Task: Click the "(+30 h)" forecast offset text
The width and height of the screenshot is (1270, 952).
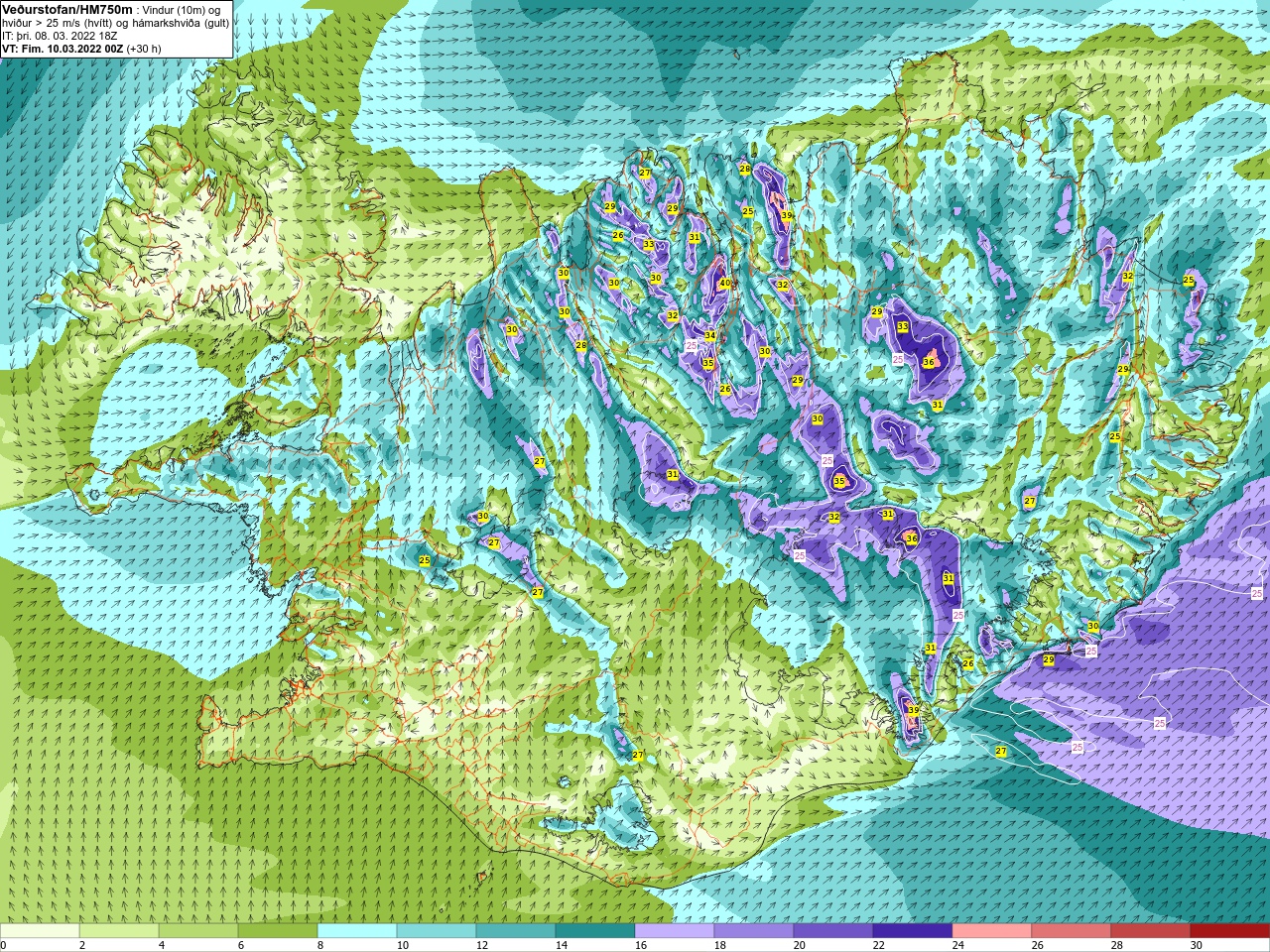Action: tap(144, 49)
